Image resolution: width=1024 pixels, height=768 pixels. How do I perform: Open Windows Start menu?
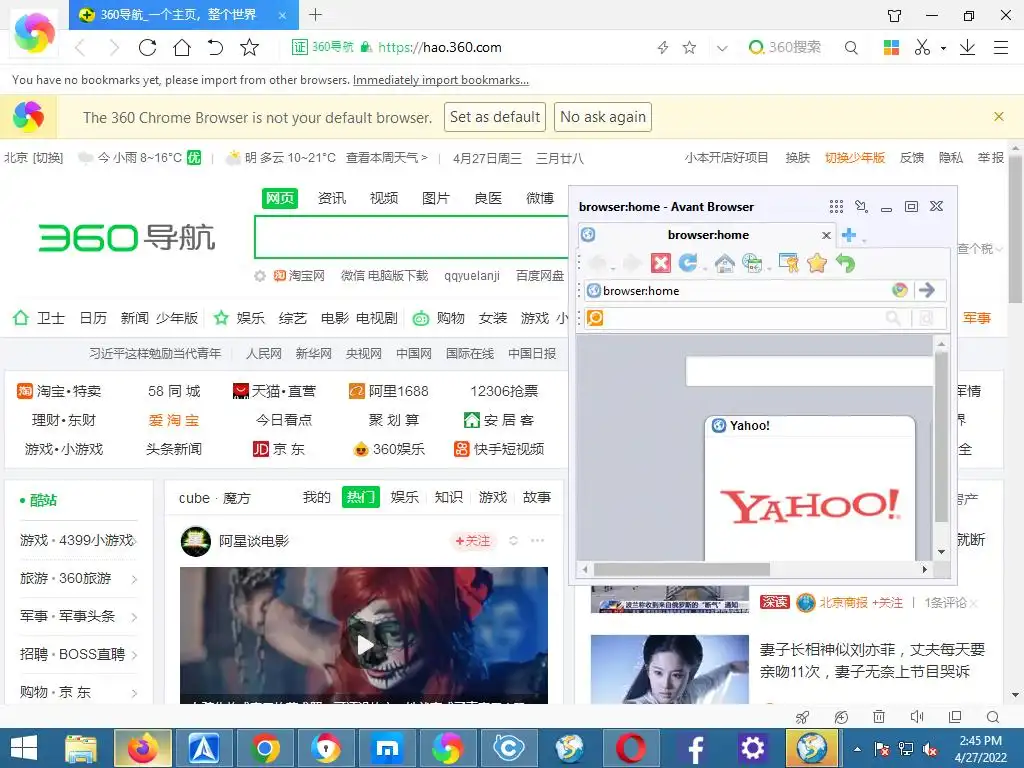24,748
